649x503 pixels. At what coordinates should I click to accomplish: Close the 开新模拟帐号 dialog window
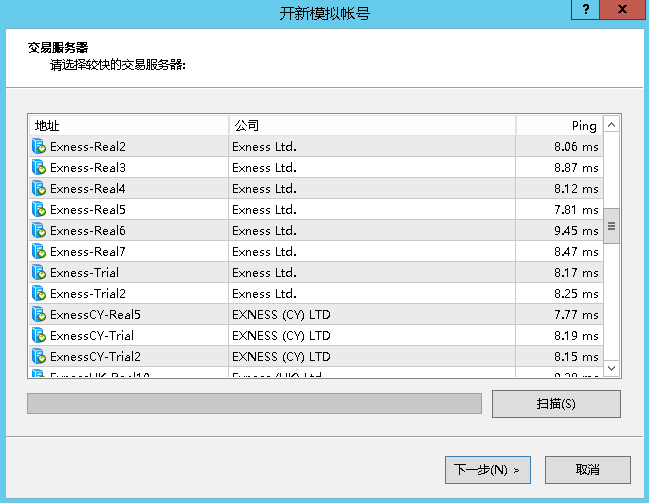click(x=622, y=9)
